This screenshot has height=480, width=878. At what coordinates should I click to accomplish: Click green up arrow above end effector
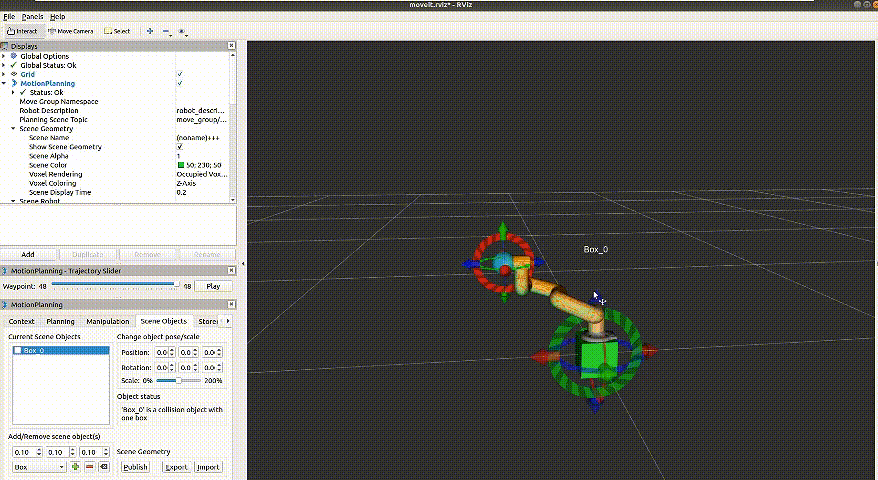[503, 230]
